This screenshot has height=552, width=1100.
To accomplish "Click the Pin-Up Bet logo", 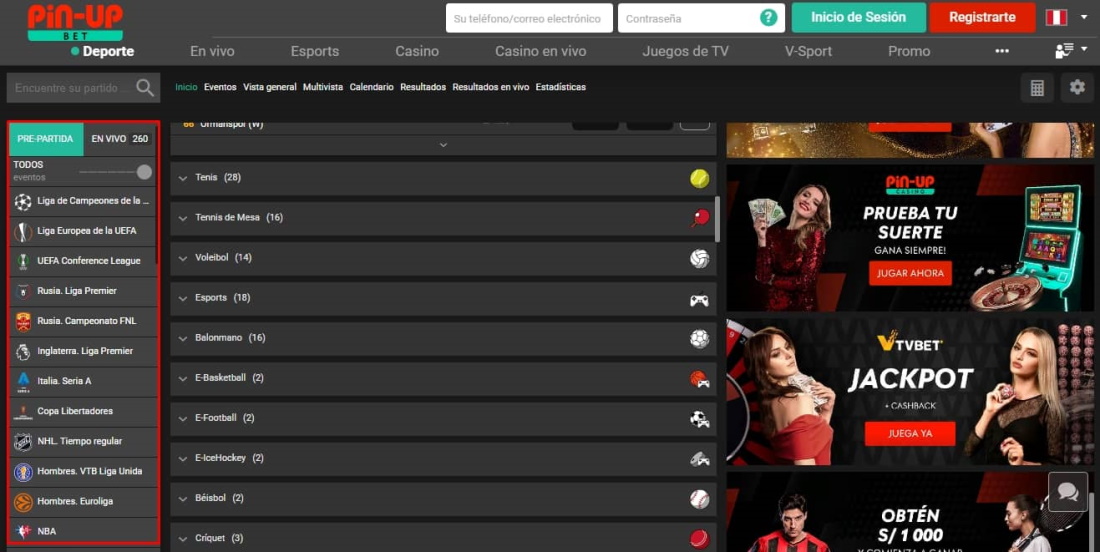I will 75,23.
